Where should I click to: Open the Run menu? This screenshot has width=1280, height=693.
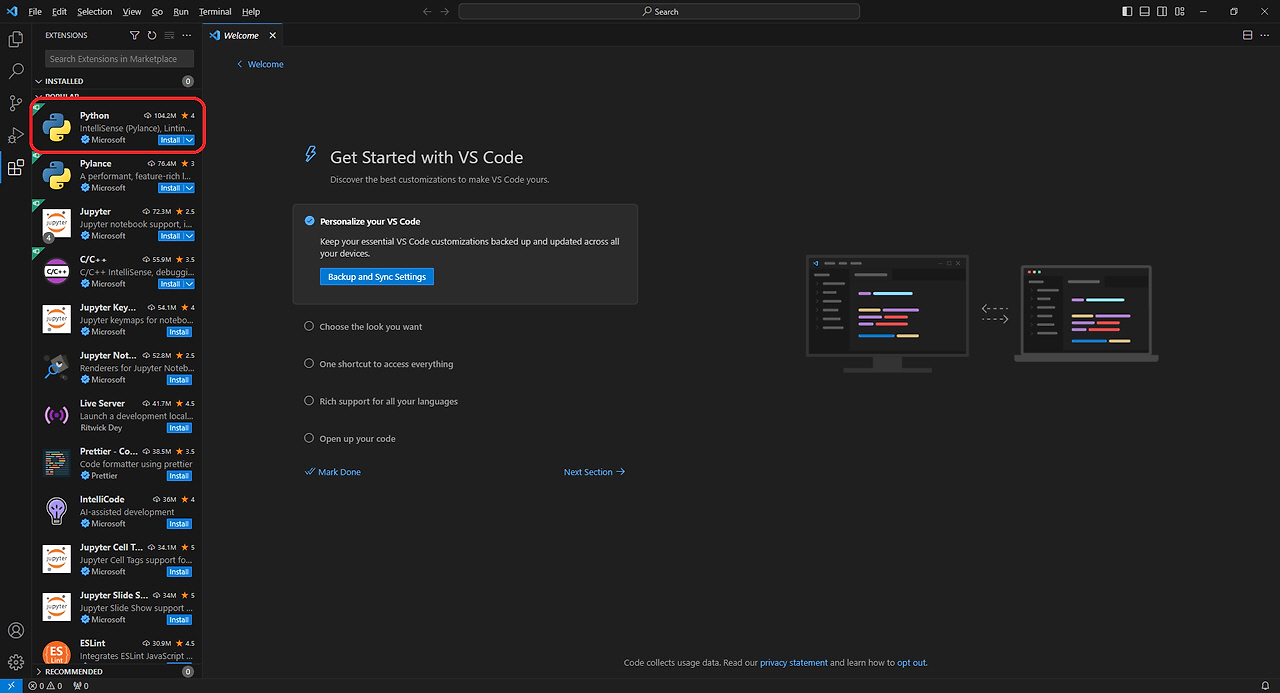(181, 11)
